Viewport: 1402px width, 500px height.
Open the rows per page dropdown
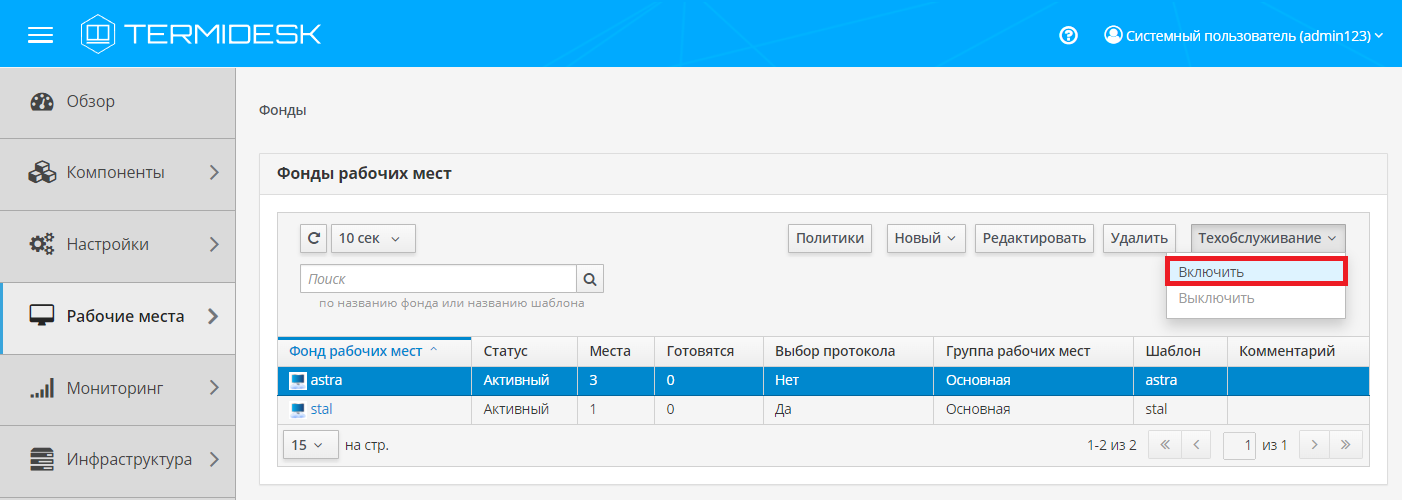(x=309, y=445)
